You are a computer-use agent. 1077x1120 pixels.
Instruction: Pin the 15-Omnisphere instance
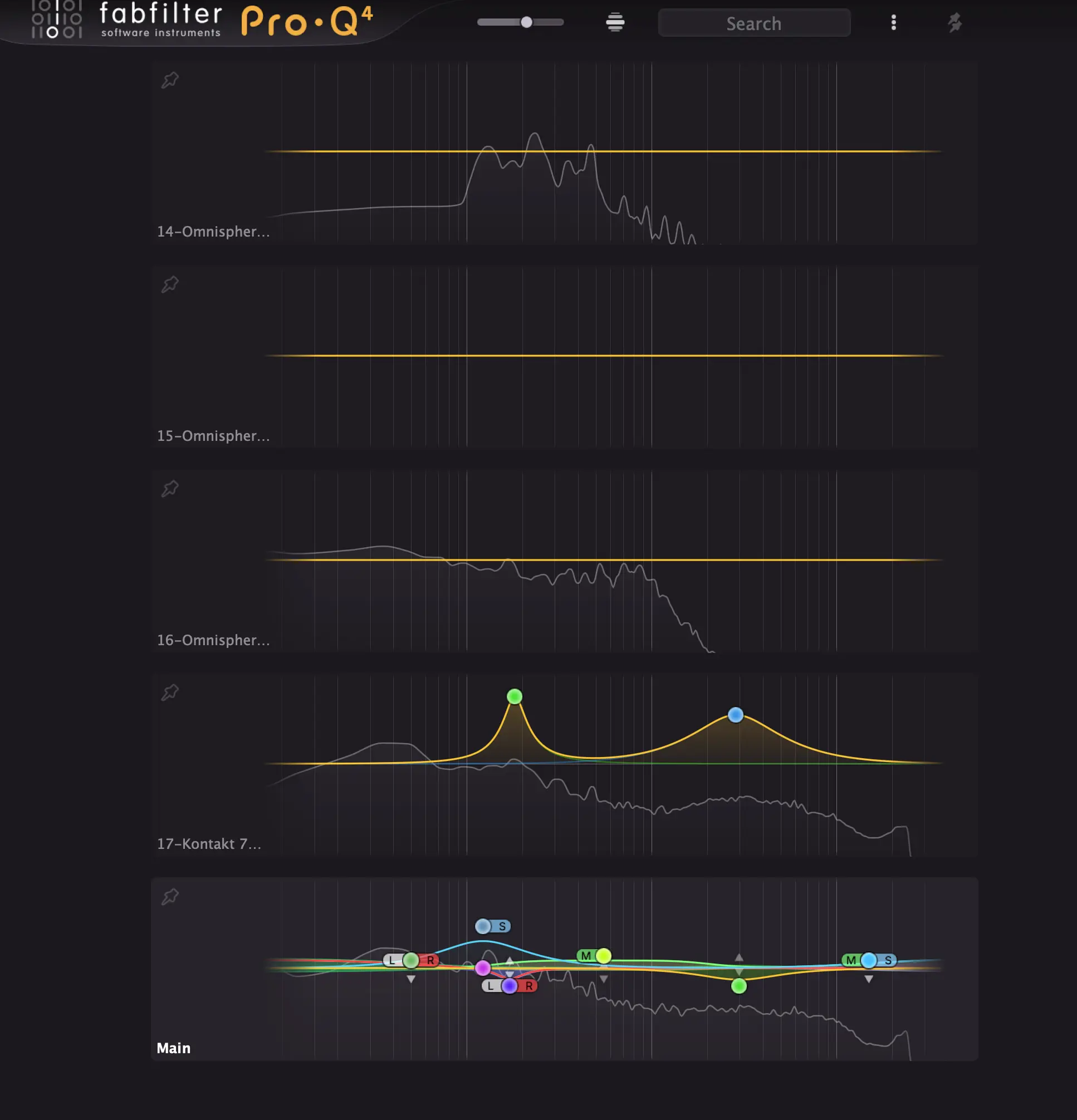(170, 284)
